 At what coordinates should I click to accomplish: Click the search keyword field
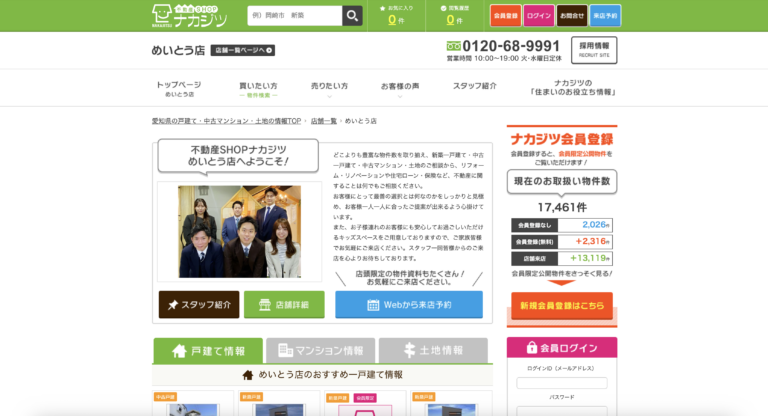click(x=295, y=16)
